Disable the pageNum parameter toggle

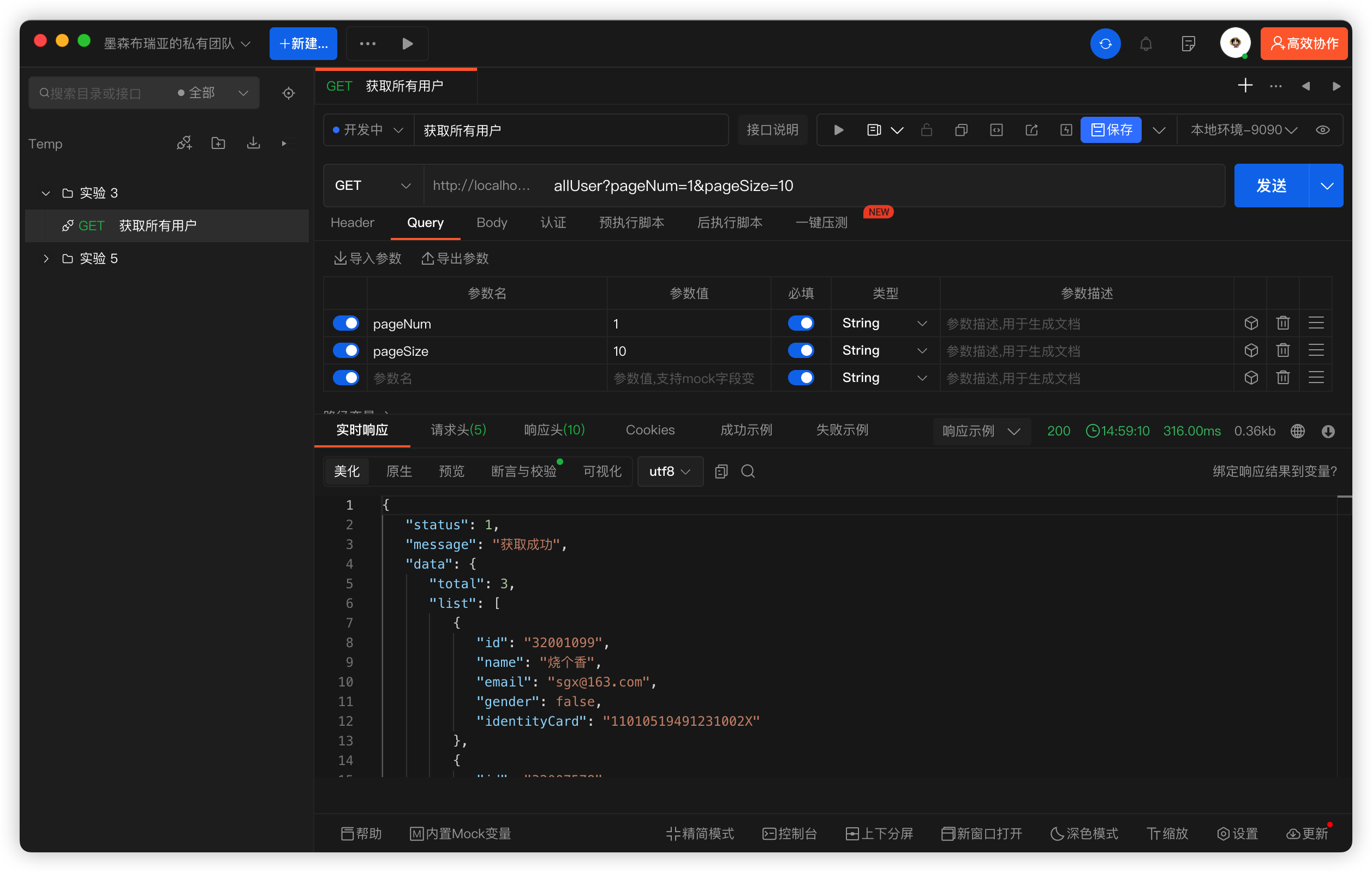[x=346, y=323]
